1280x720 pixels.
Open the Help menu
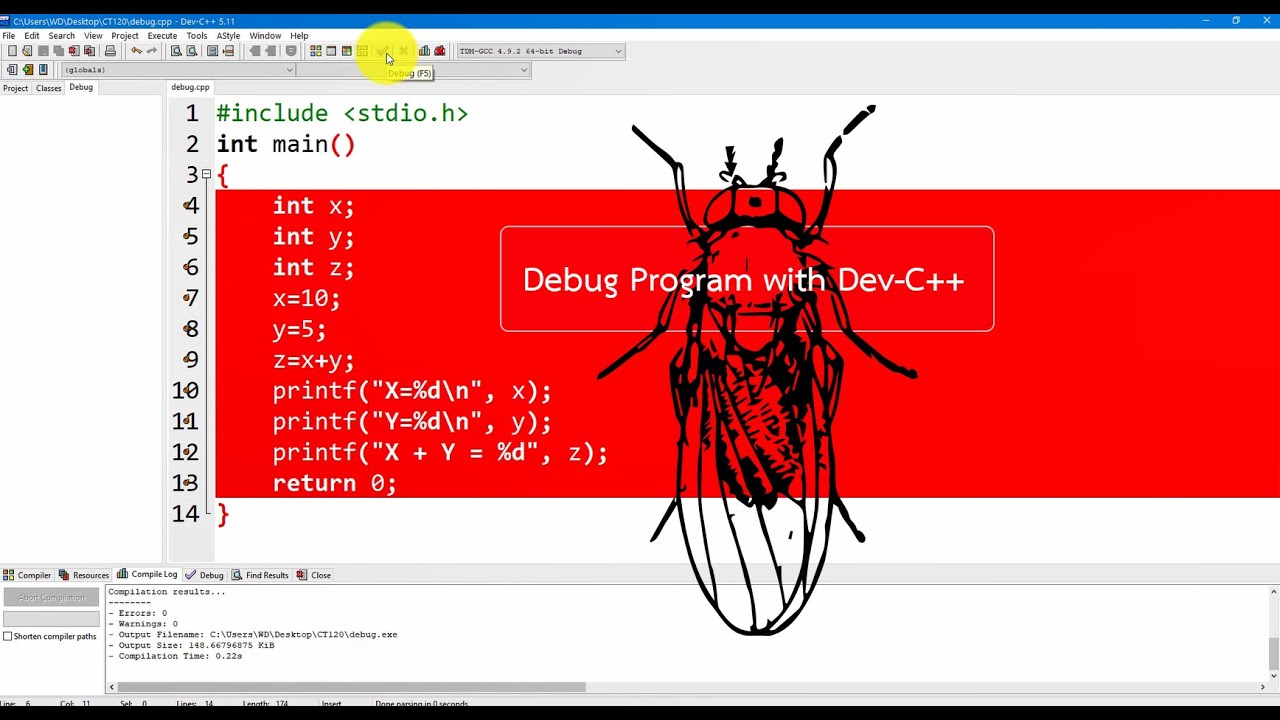pyautogui.click(x=299, y=36)
